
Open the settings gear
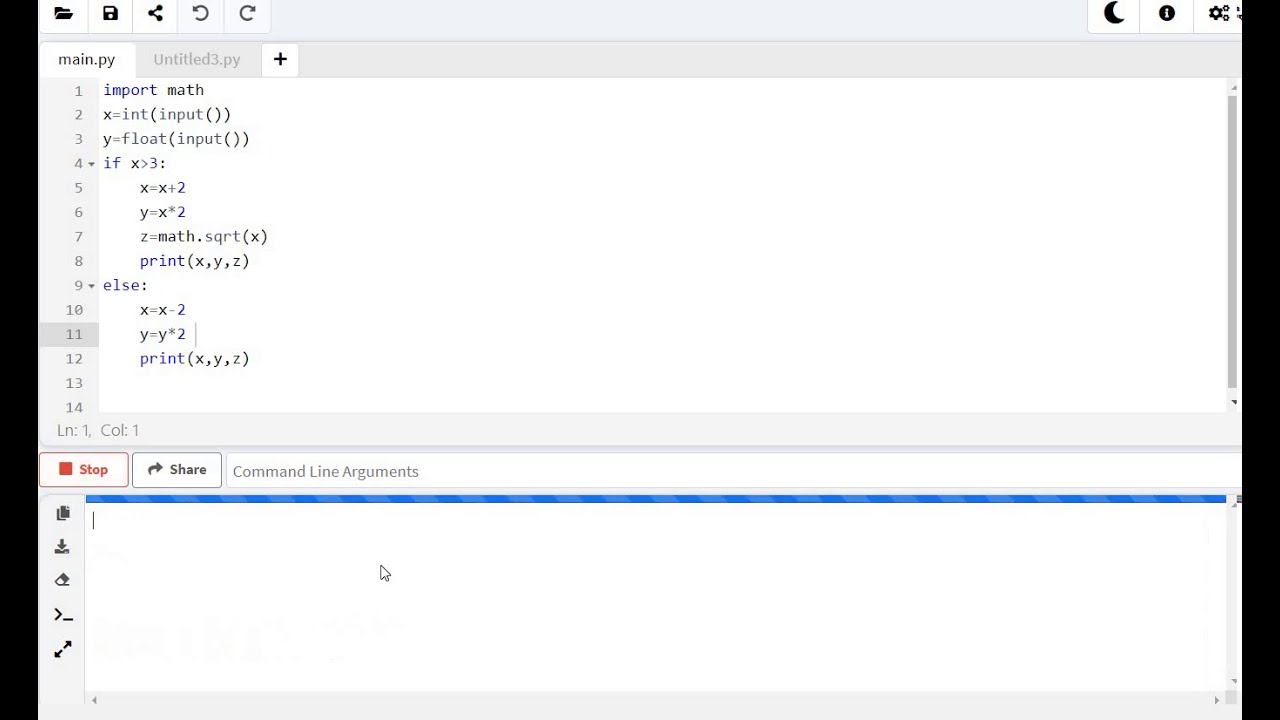(1219, 13)
